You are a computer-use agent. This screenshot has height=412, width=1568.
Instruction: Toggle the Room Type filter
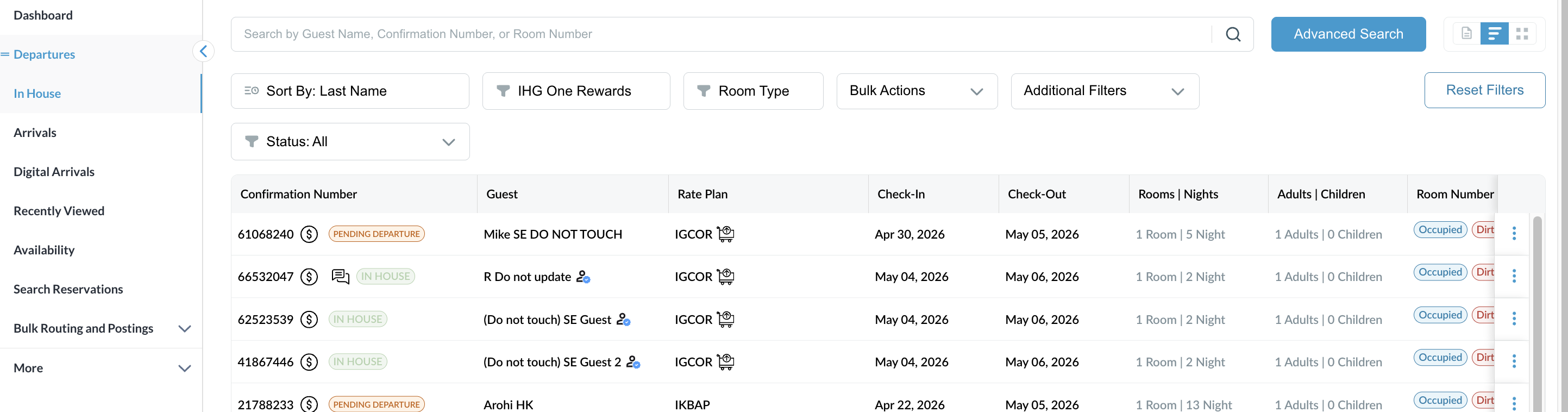[753, 91]
